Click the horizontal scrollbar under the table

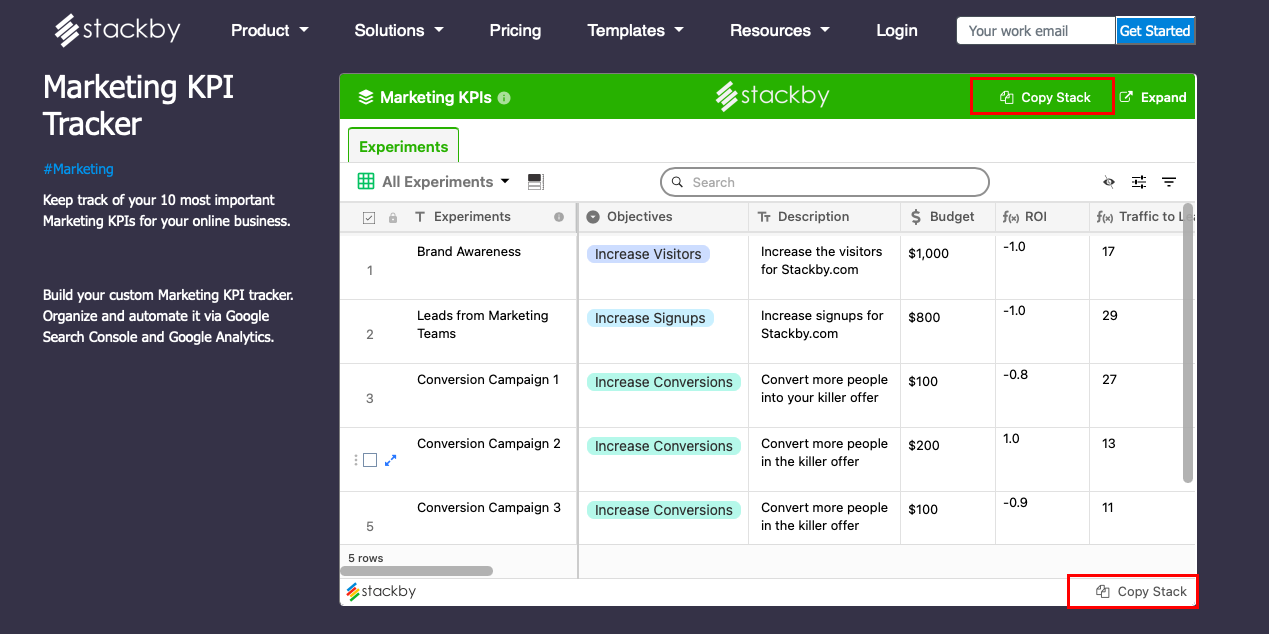[417, 571]
